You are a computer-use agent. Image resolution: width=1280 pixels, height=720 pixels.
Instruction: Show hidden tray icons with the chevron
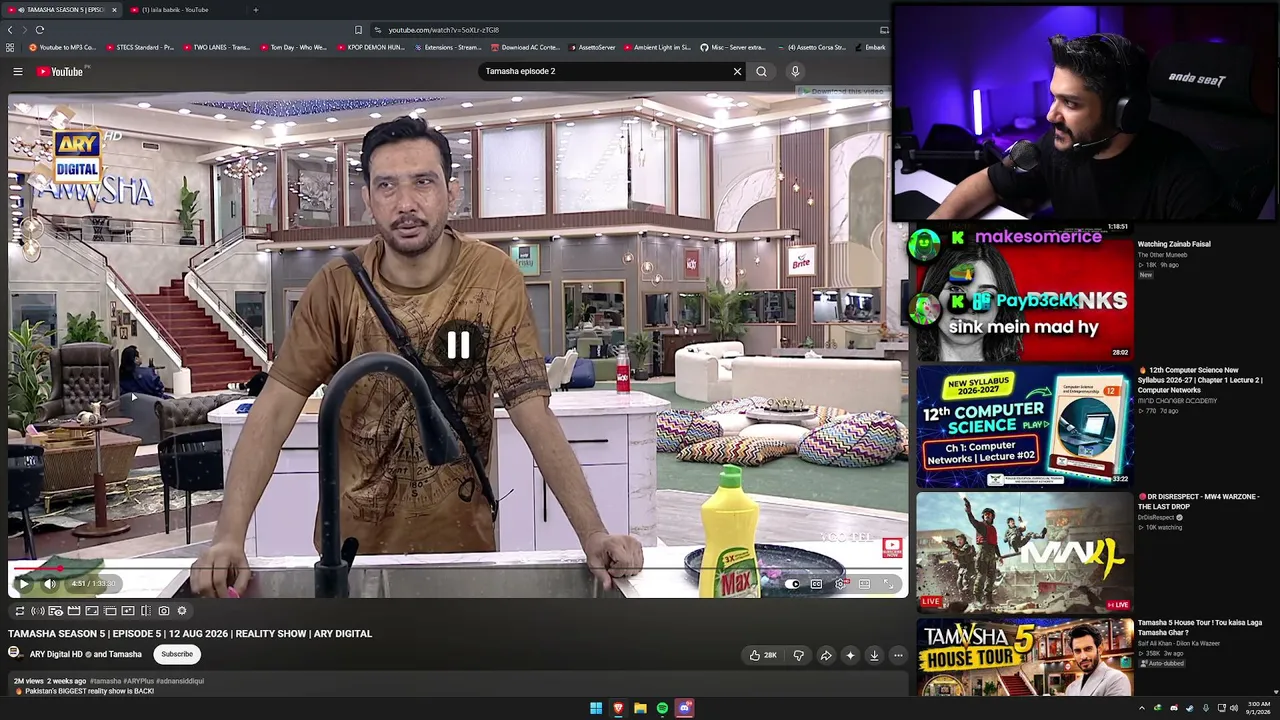pos(1141,708)
